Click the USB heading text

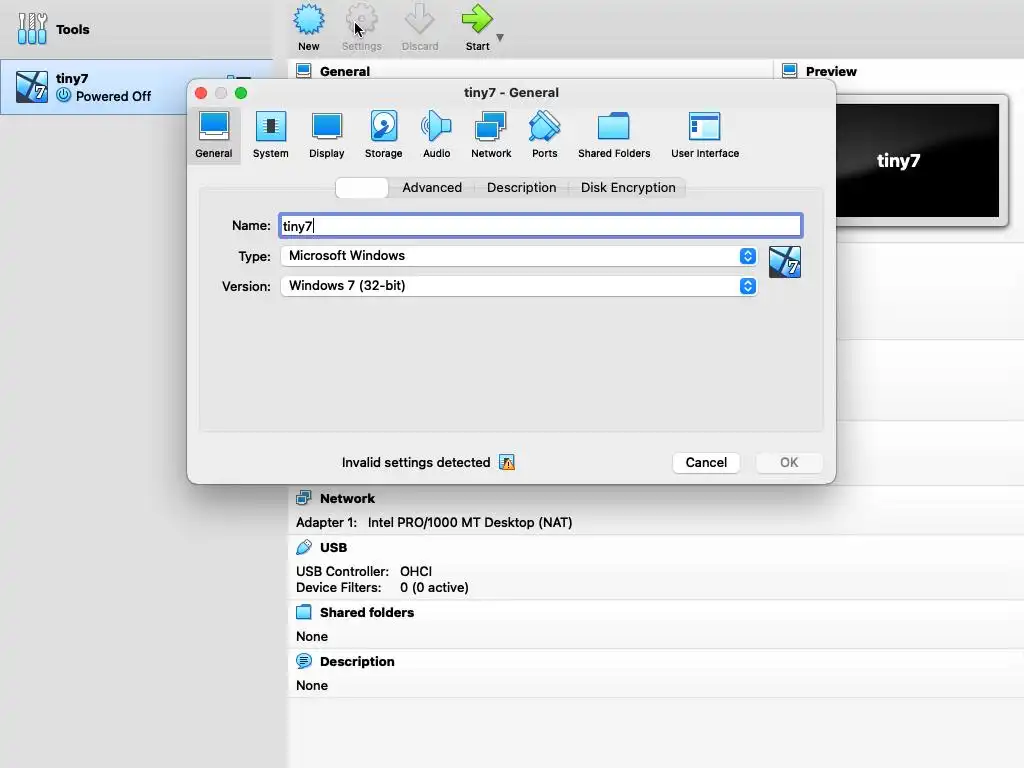(333, 547)
